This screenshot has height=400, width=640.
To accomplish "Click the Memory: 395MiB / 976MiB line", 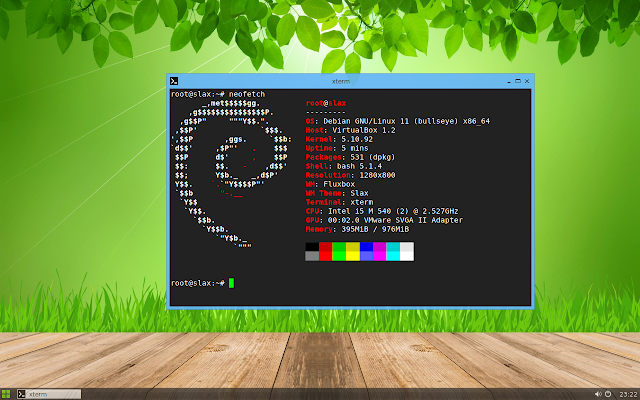I will tap(358, 229).
